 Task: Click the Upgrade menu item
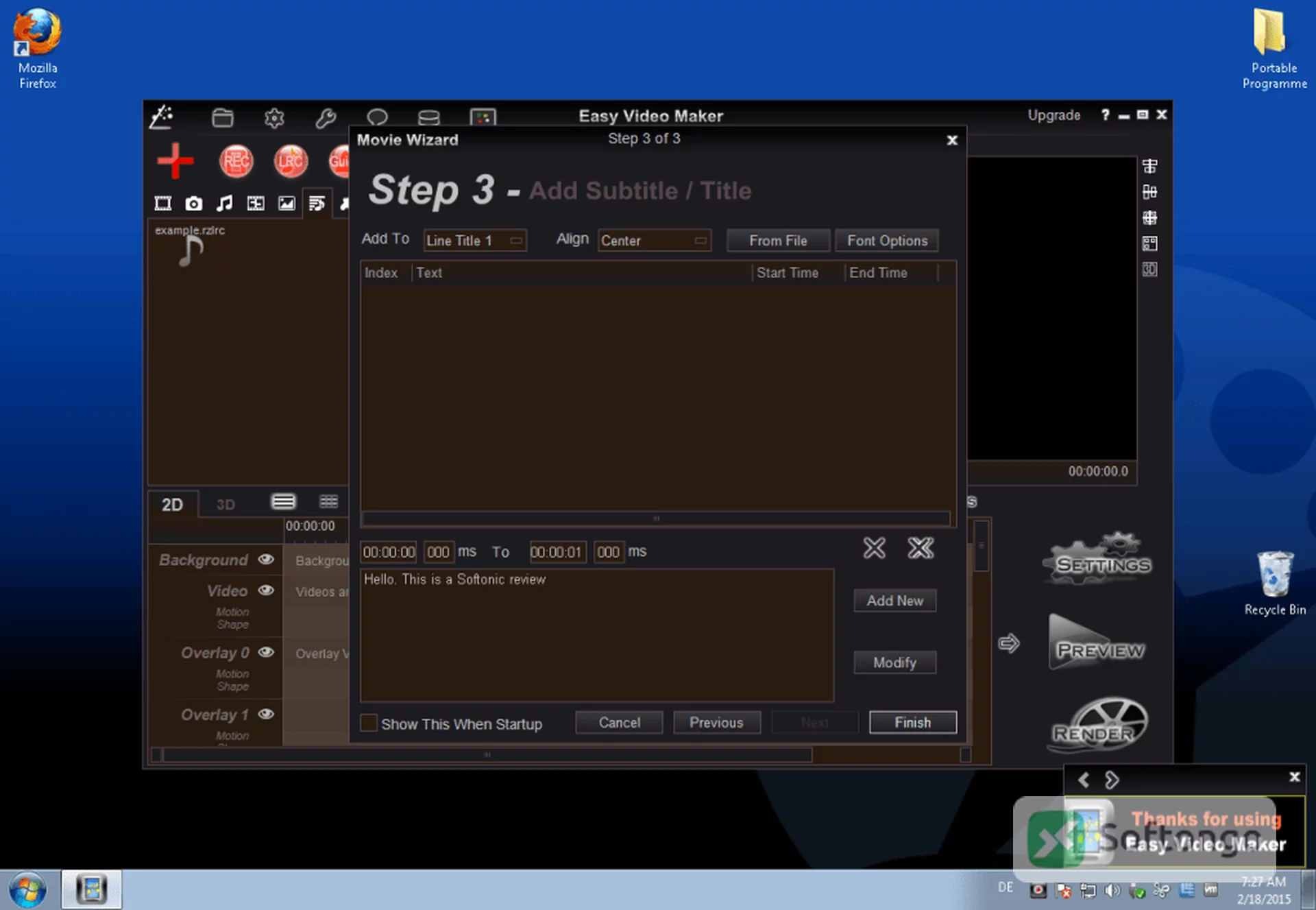coord(1053,115)
